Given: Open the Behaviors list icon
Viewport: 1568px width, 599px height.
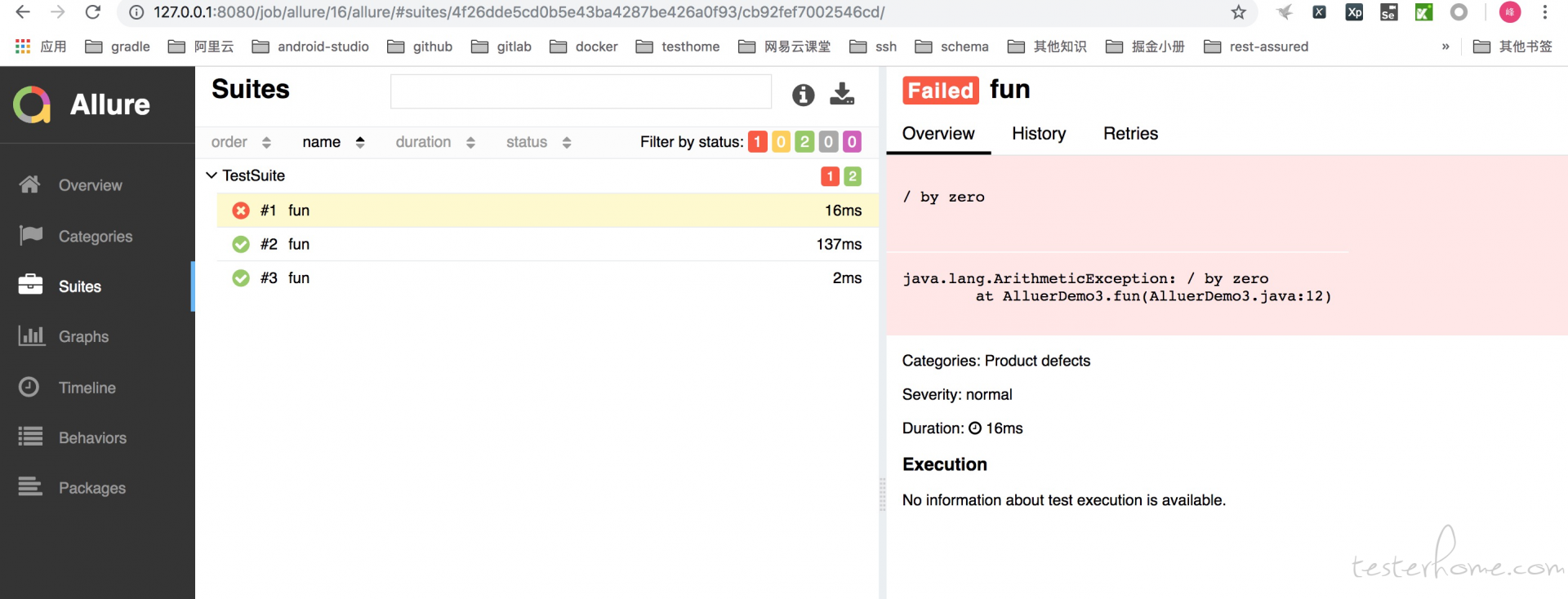Looking at the screenshot, I should pyautogui.click(x=30, y=437).
